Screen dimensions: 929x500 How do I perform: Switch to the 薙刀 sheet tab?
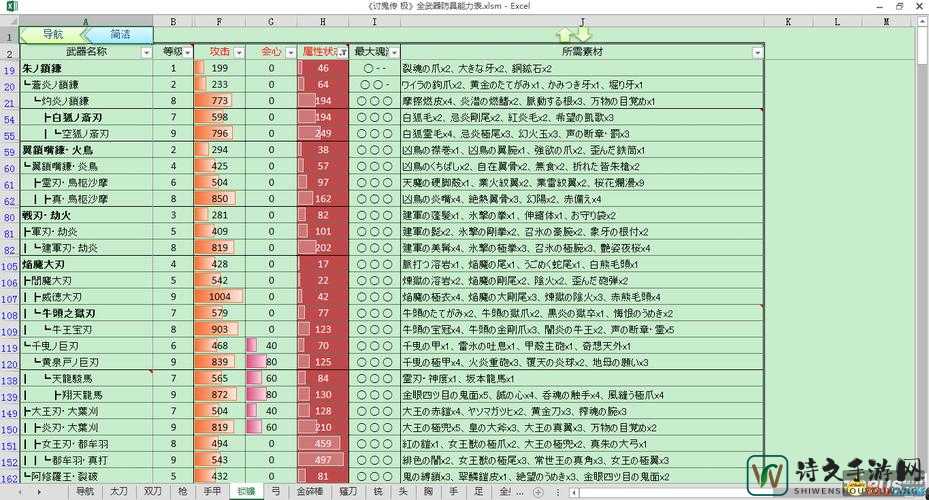pos(348,491)
